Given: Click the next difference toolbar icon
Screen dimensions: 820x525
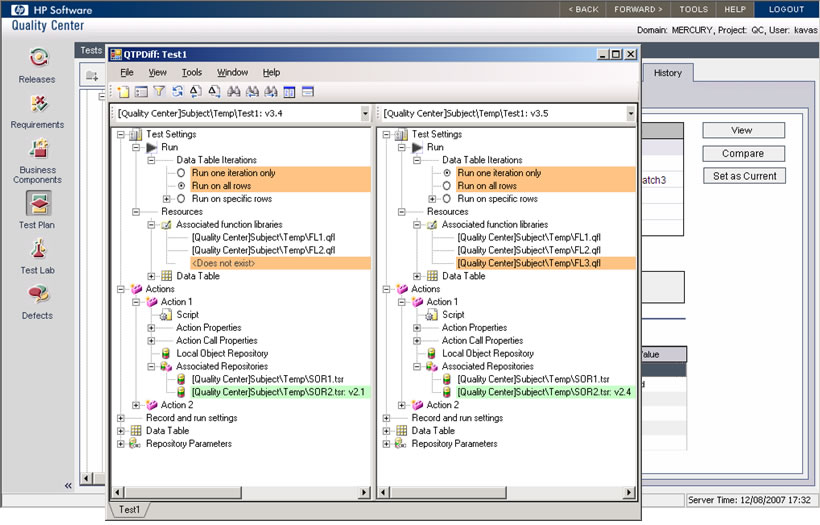Looking at the screenshot, I should click(214, 92).
